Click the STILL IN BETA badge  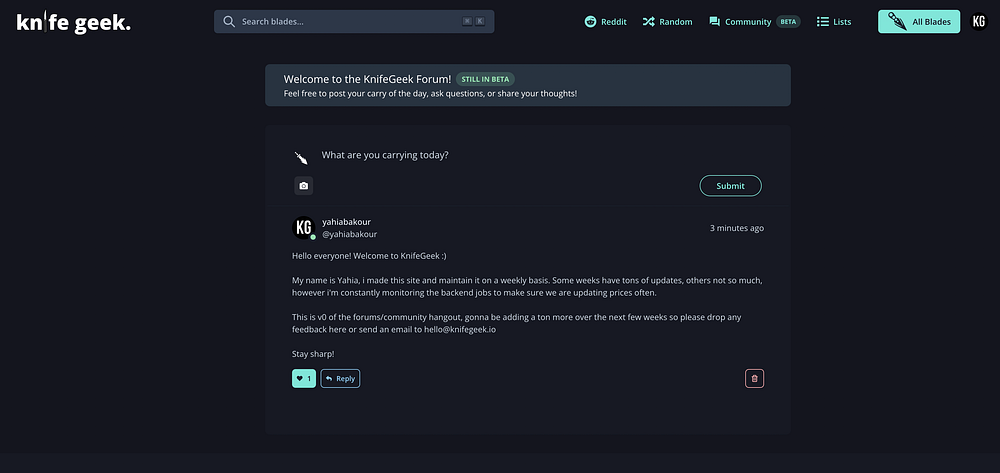[x=485, y=79]
